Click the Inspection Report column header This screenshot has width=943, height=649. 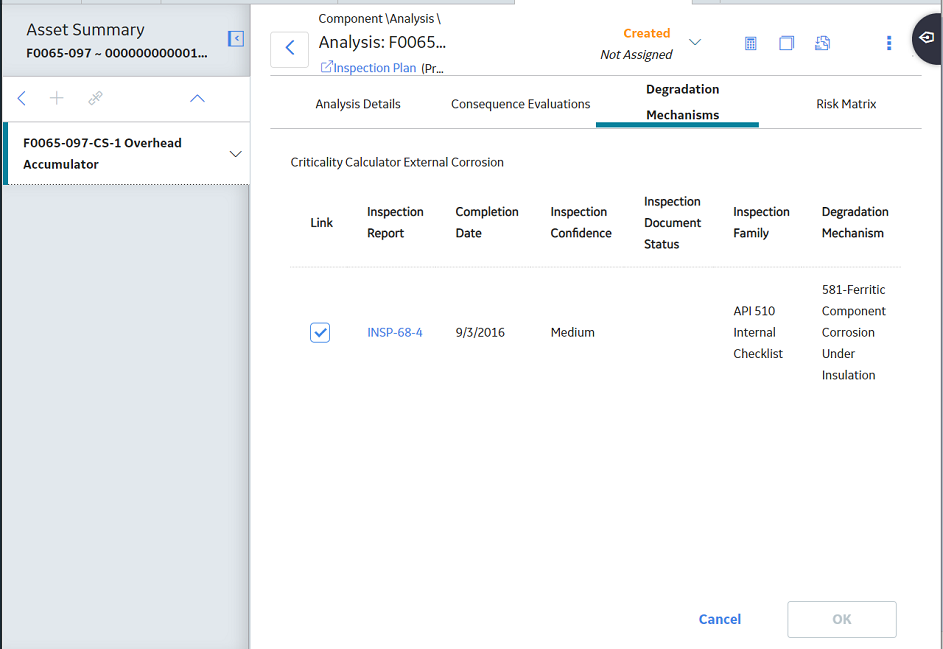395,223
